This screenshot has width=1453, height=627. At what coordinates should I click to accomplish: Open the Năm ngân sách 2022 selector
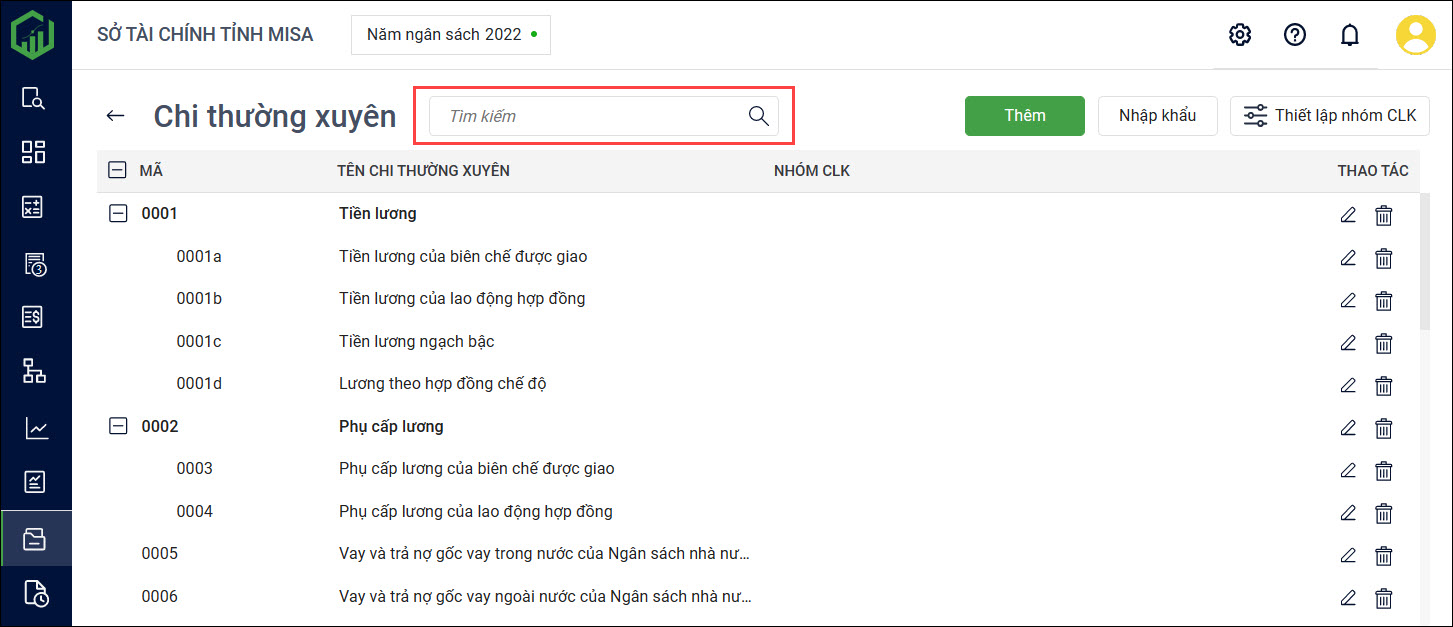(x=451, y=35)
